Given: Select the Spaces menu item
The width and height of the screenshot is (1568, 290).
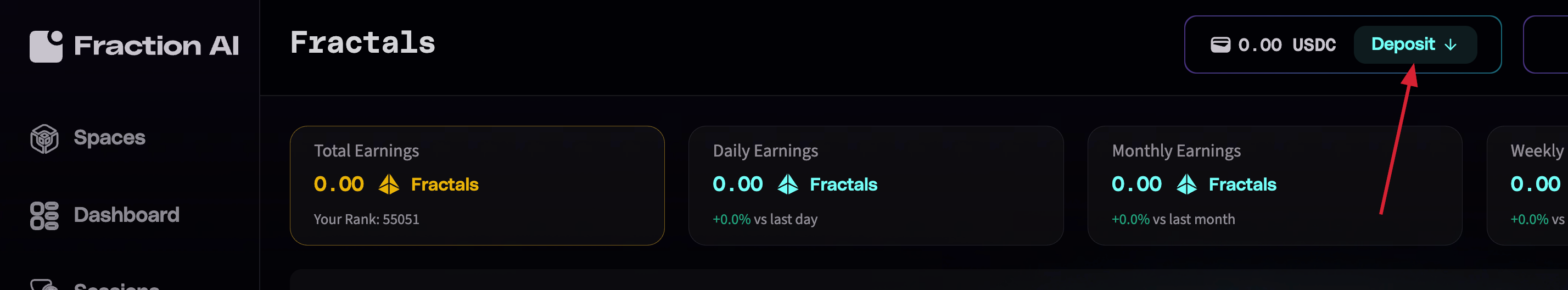Looking at the screenshot, I should [110, 138].
